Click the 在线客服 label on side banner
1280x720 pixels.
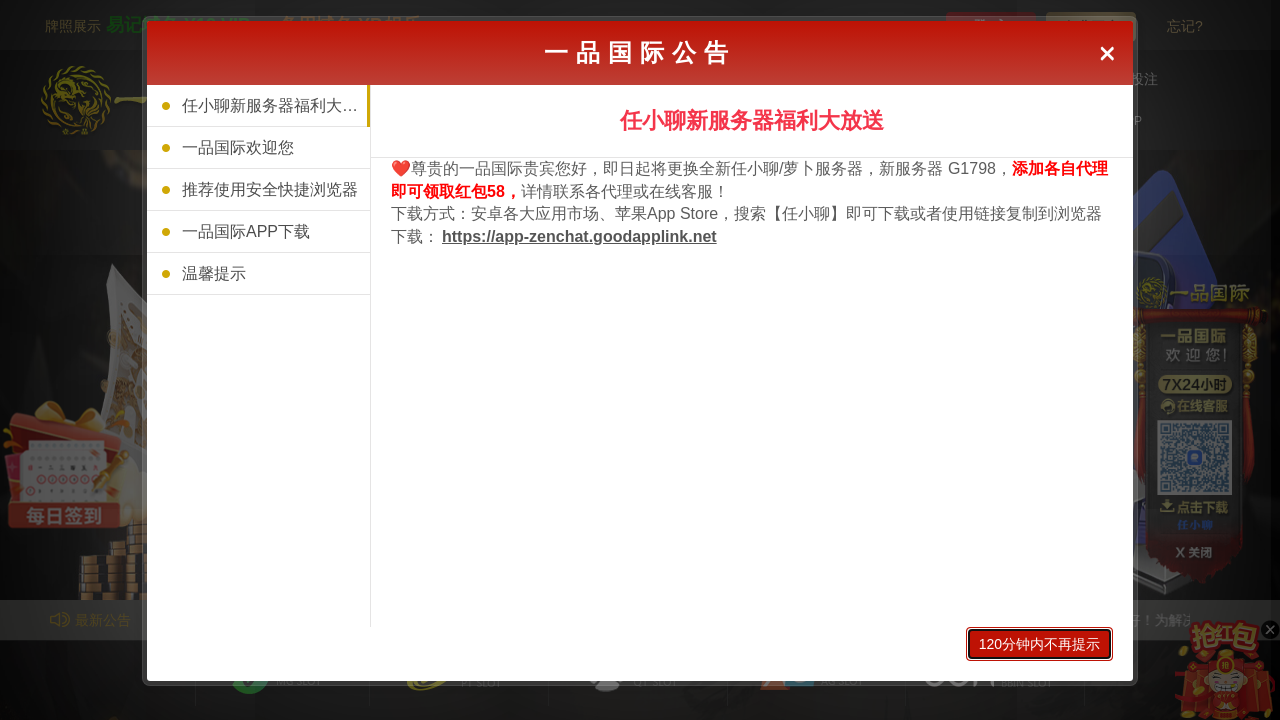(1194, 406)
